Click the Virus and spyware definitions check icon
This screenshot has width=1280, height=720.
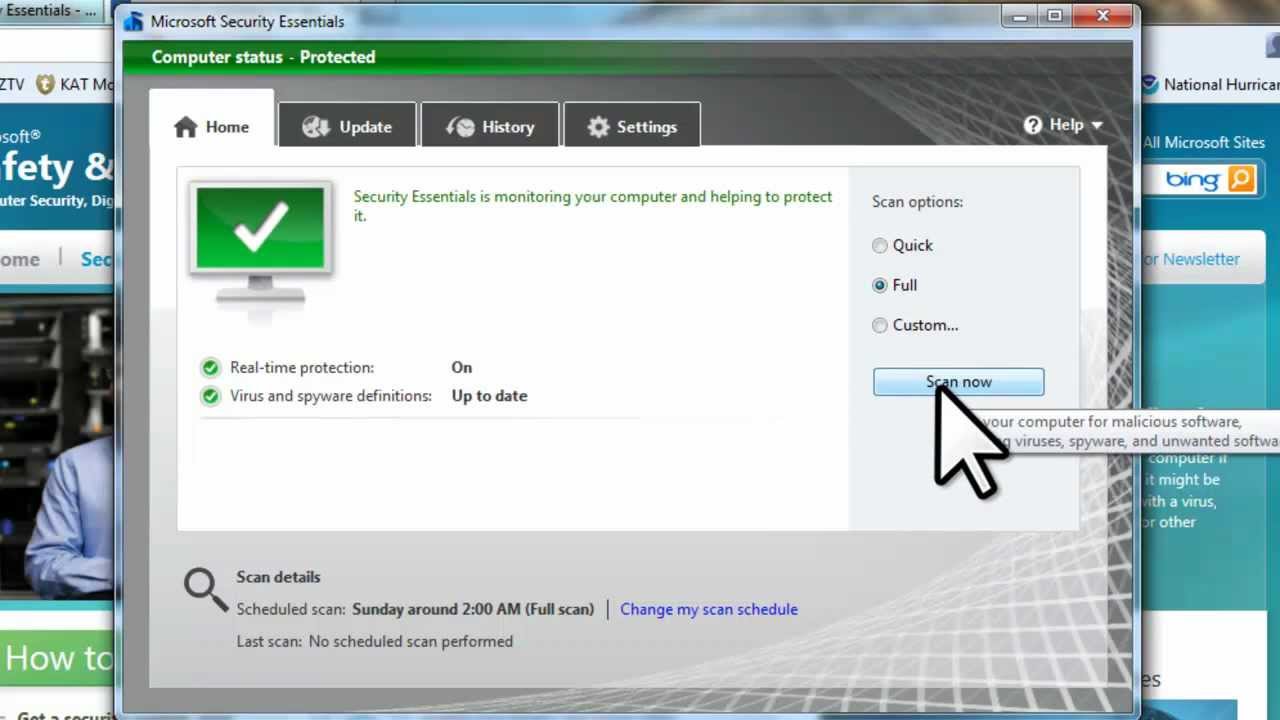(210, 396)
